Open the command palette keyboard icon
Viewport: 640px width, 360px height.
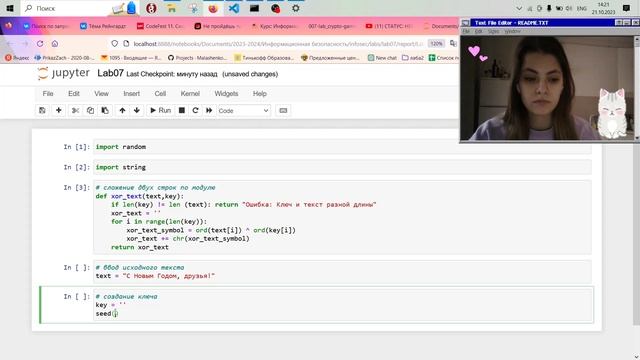[x=283, y=111]
